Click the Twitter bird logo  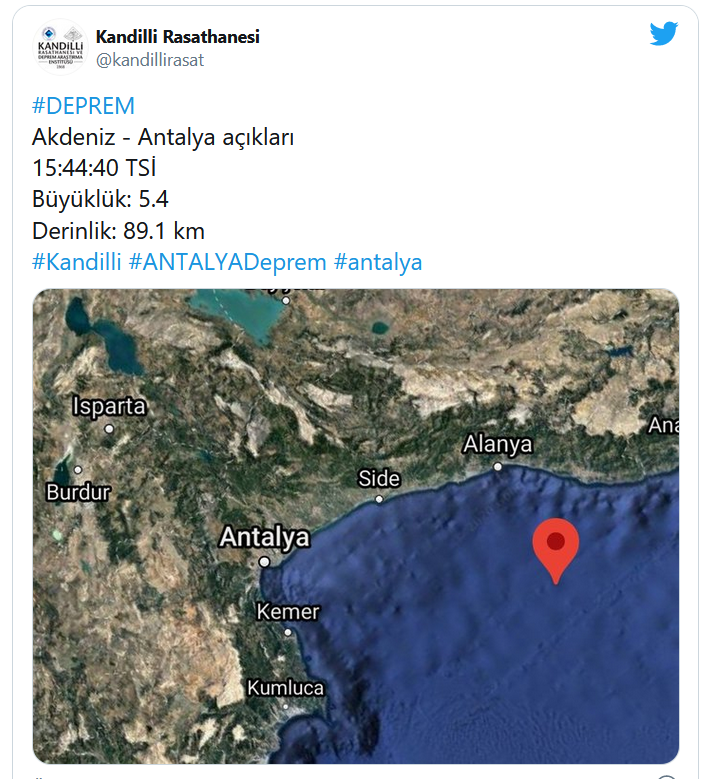coord(664,33)
